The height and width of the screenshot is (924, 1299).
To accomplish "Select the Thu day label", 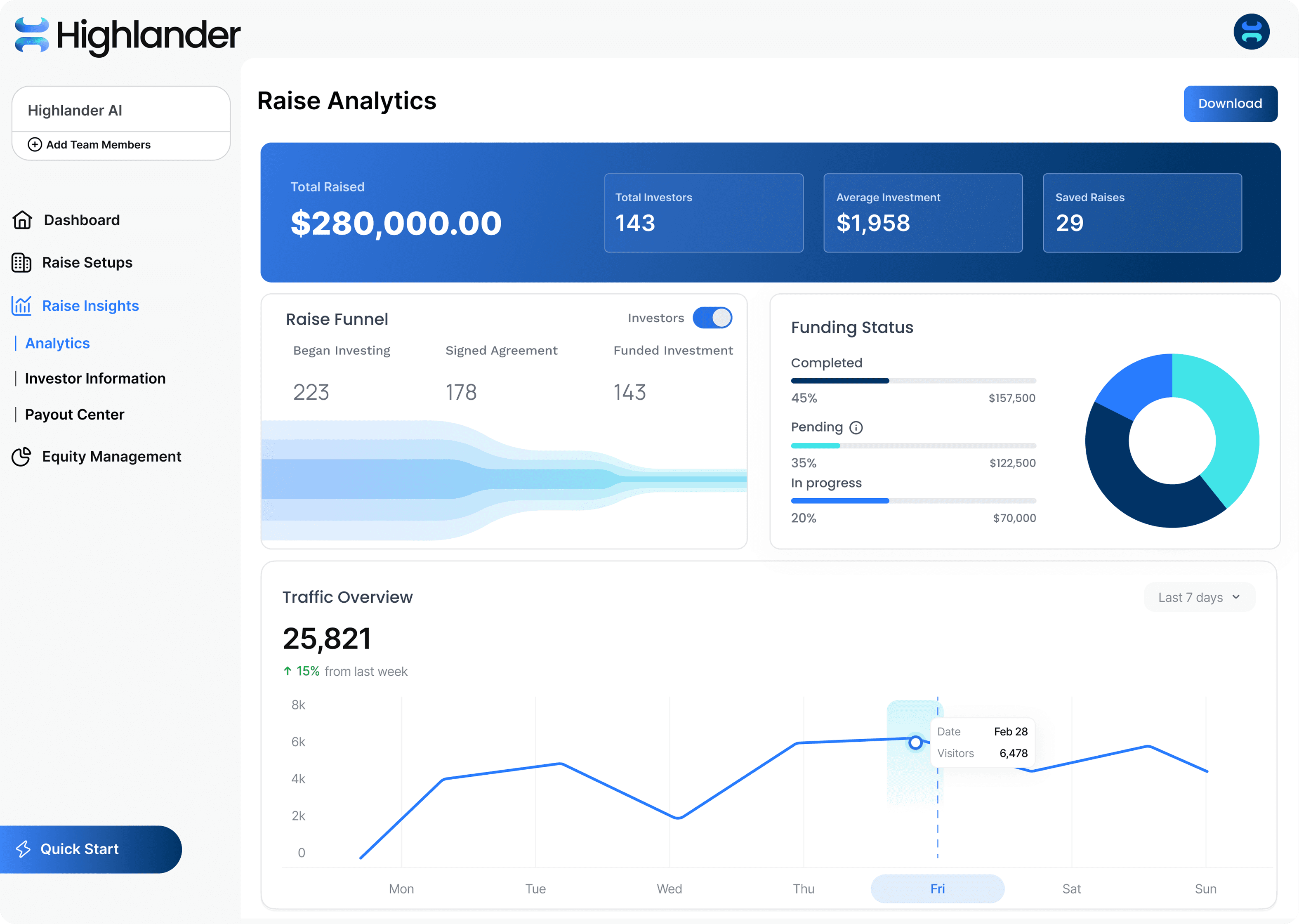I will click(x=804, y=889).
